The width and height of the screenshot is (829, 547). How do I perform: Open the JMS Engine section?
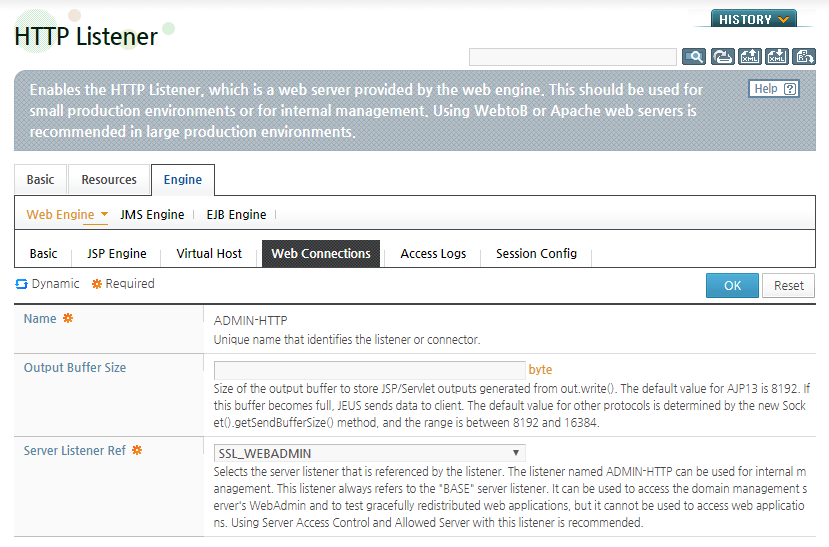pyautogui.click(x=152, y=215)
